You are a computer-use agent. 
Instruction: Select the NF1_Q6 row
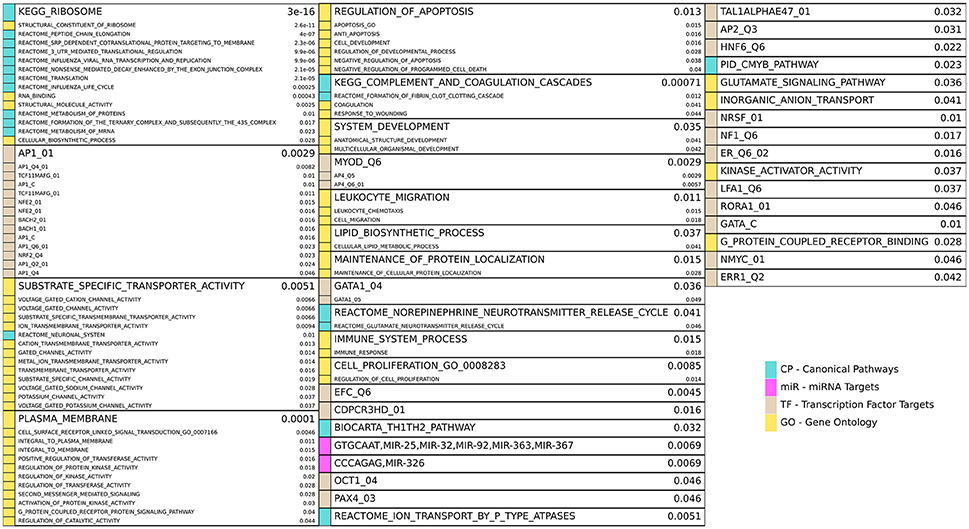point(836,136)
